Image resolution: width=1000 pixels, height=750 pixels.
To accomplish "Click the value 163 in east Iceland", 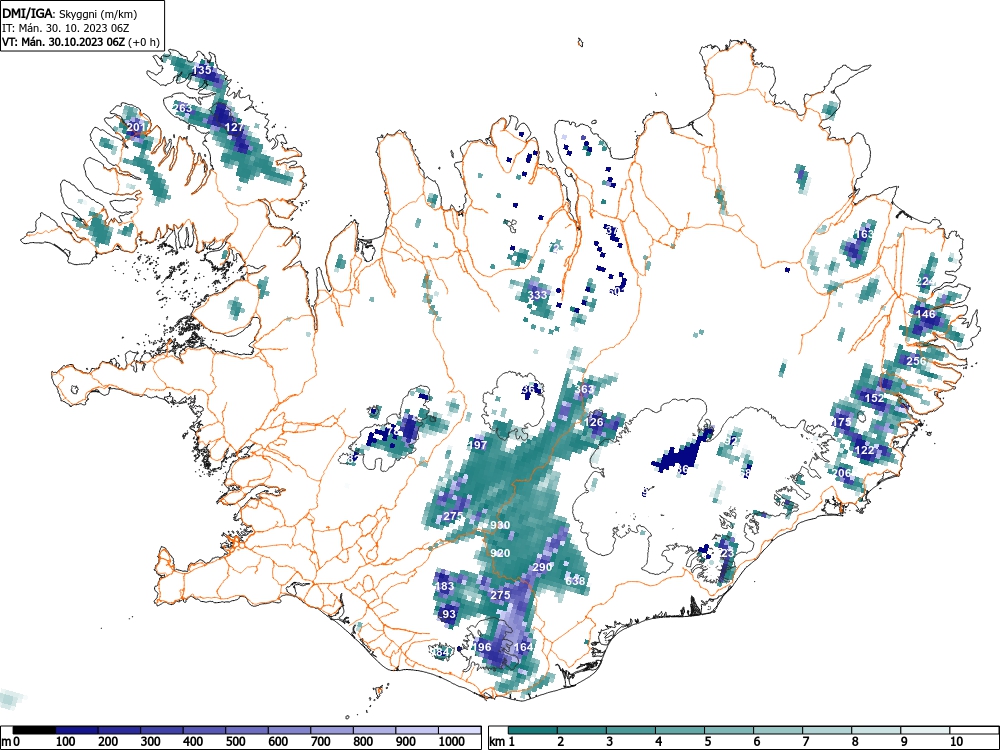I will tap(864, 234).
